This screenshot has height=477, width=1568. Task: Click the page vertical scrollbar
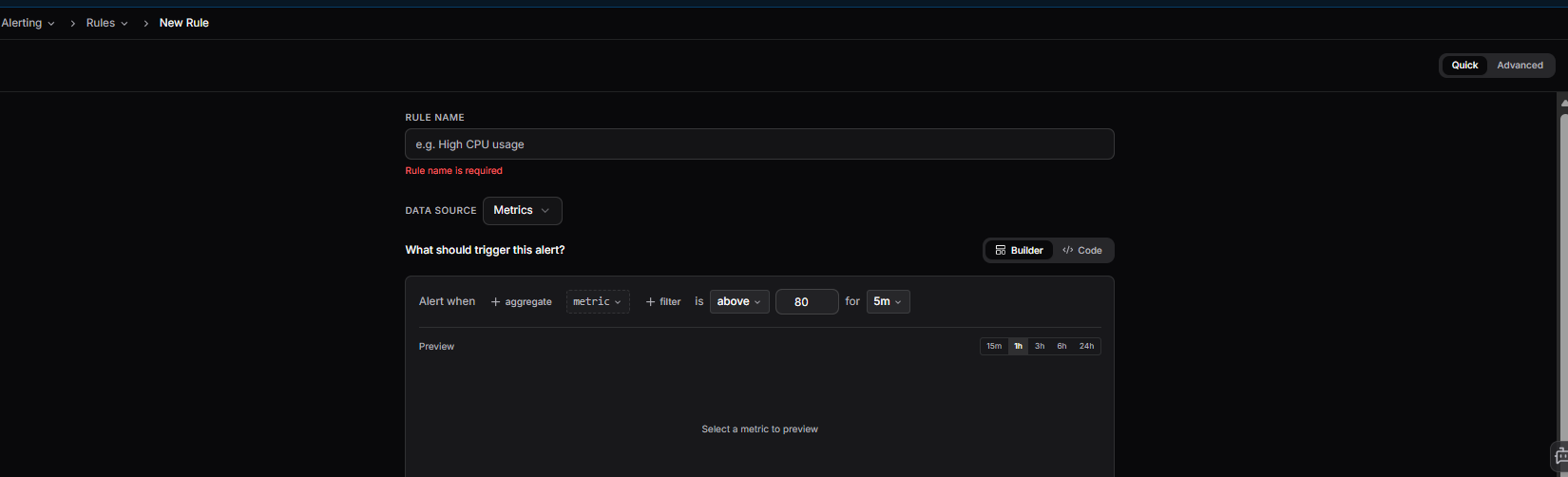(x=1563, y=276)
